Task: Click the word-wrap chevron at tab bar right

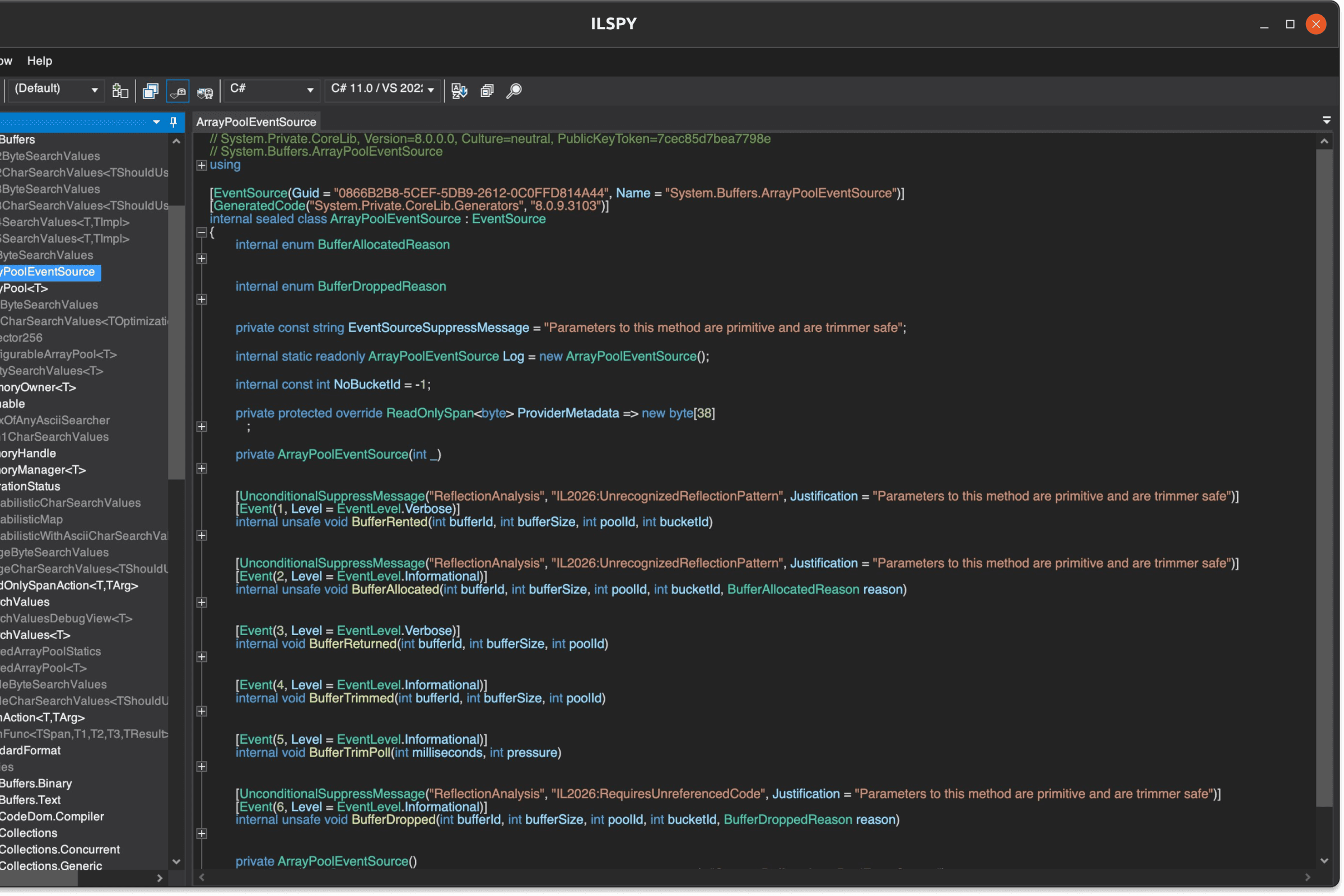Action: 1326,120
